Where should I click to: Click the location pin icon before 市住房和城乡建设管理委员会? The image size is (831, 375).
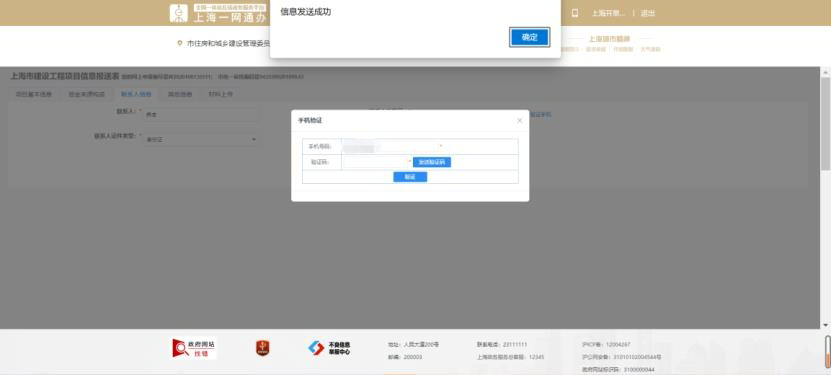coord(180,43)
